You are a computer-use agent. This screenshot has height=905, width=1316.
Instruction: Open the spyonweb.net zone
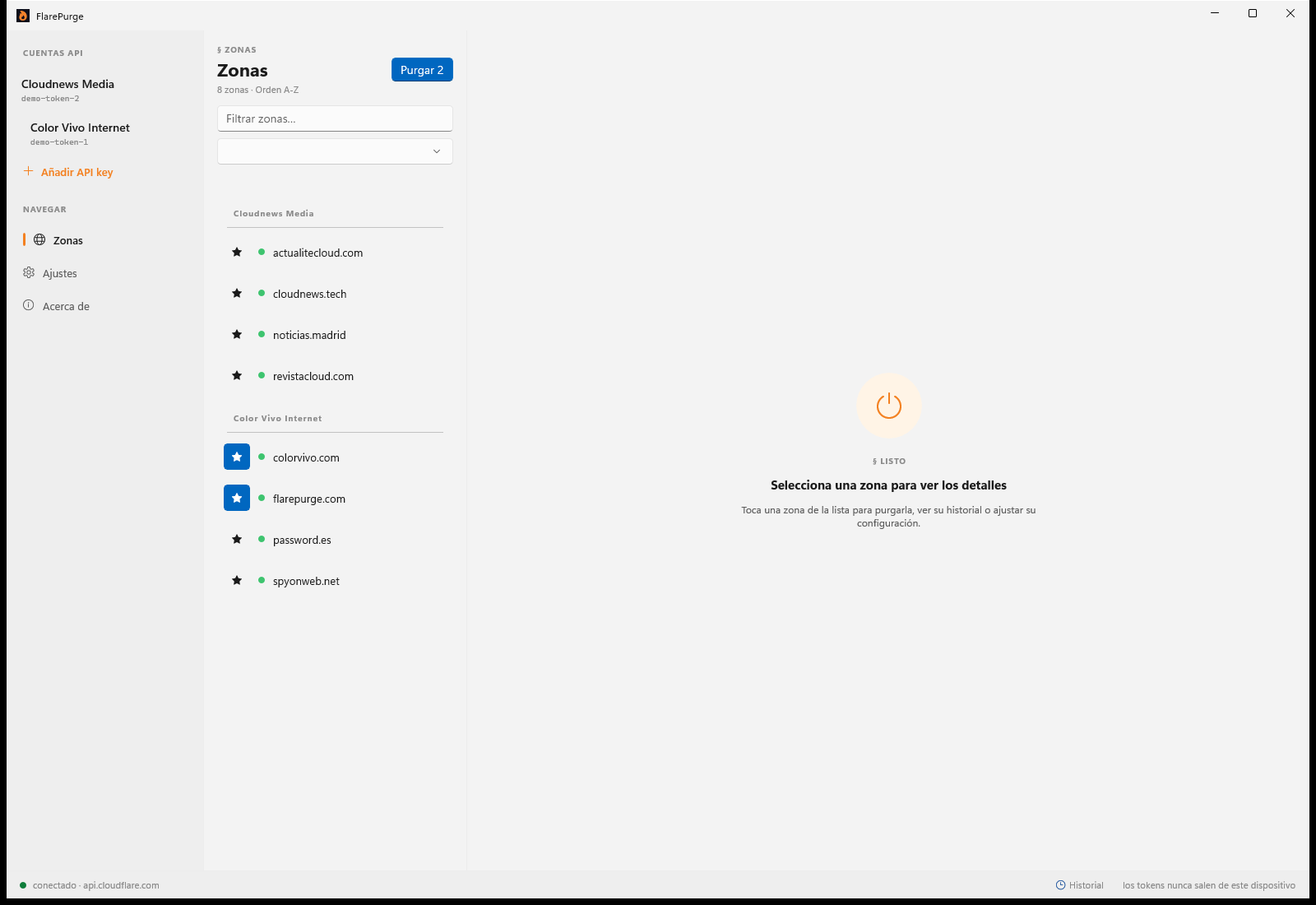[x=335, y=581]
